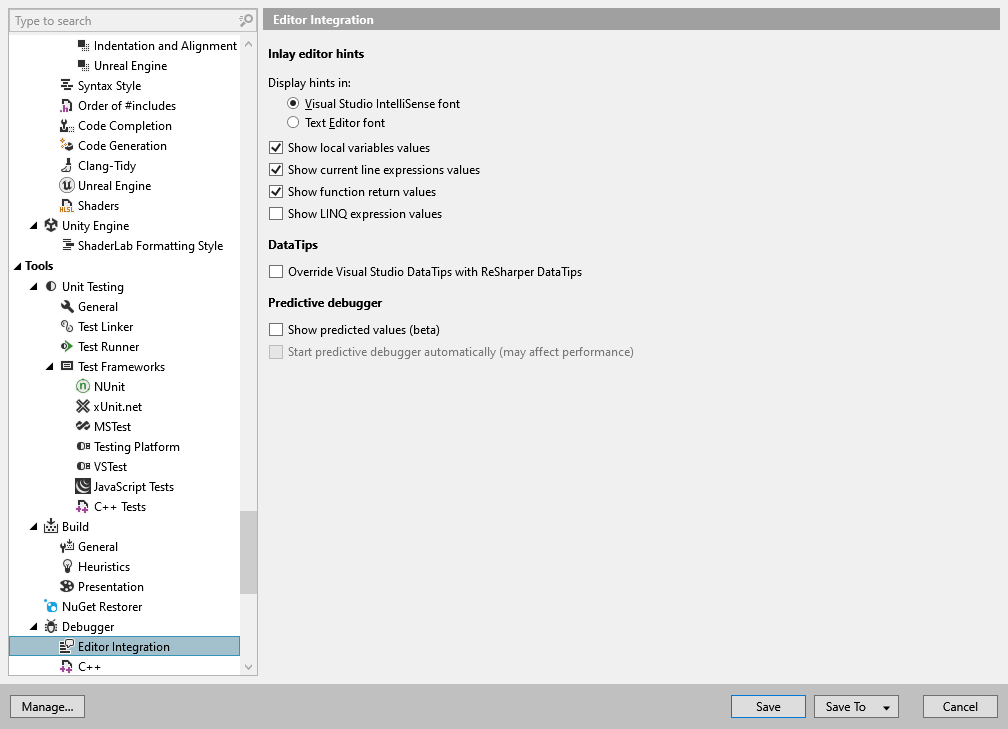Screen dimensions: 1008x729
Task: Select the HLSL Shaders icon
Action: [68, 205]
